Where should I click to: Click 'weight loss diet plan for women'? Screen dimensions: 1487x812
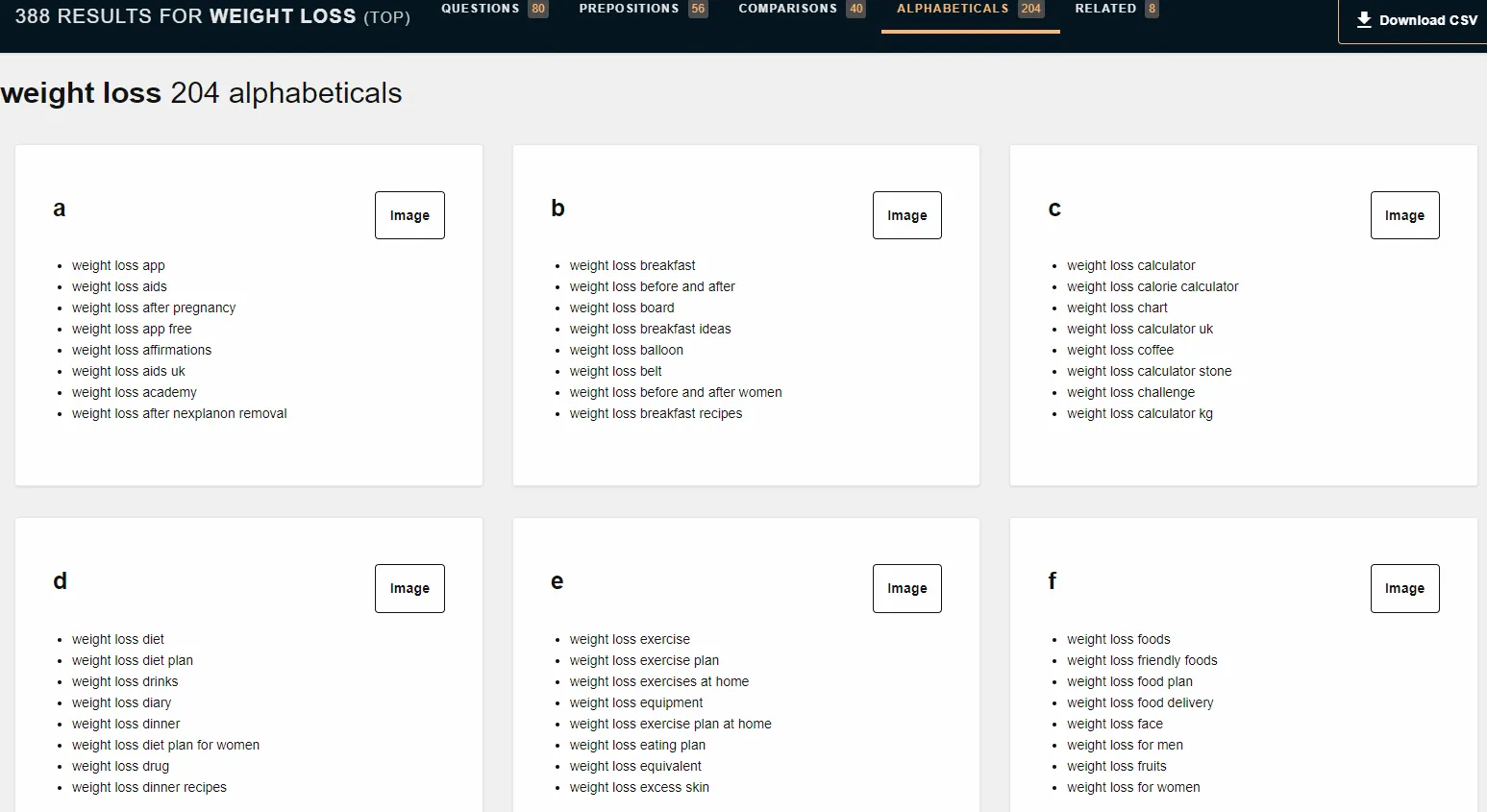(x=165, y=745)
